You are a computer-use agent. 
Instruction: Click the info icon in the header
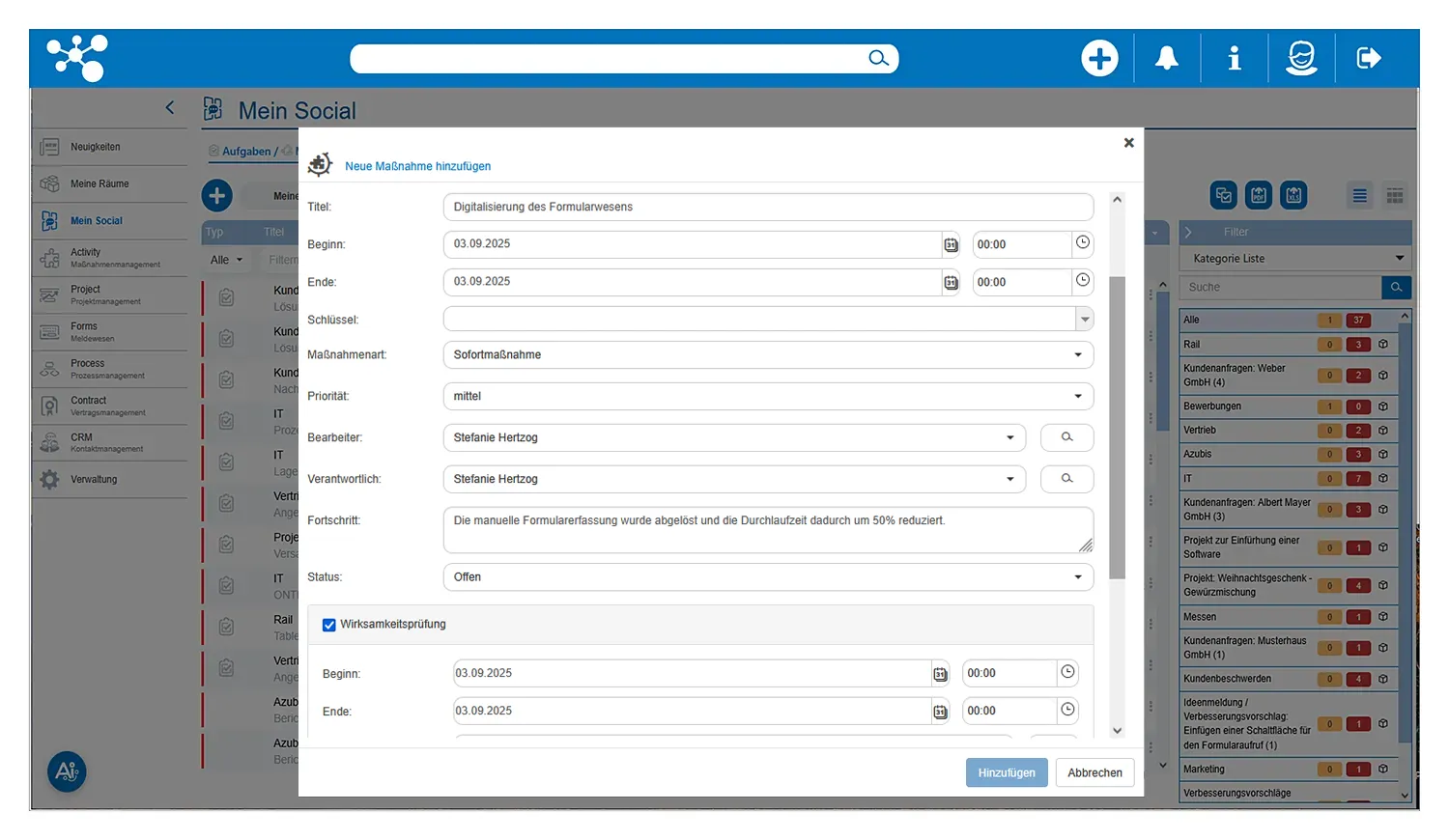click(x=1234, y=59)
